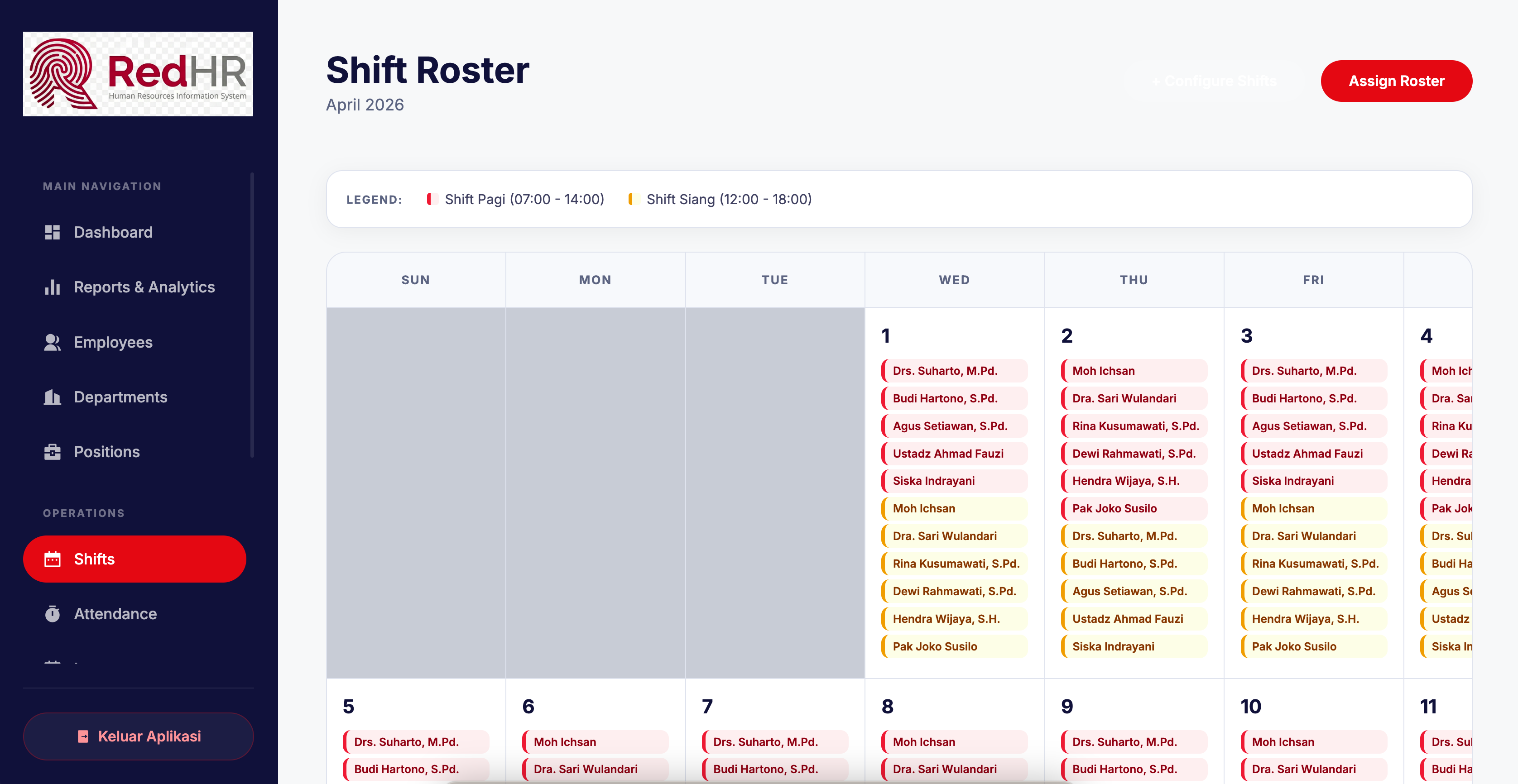Viewport: 1518px width, 784px height.
Task: Click Budi Hartono, S.Pd. on day 9
Action: tap(1134, 769)
